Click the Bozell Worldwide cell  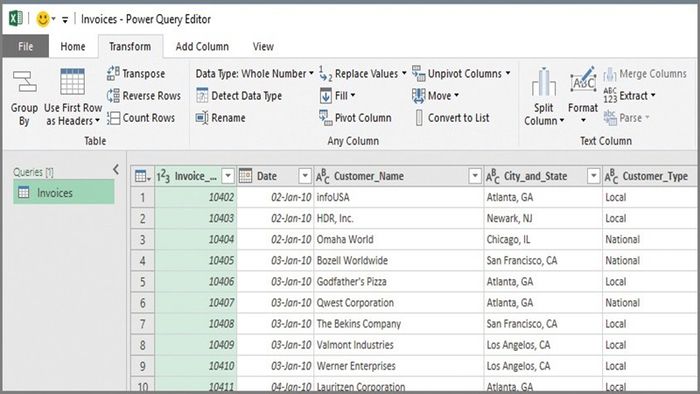pos(399,260)
